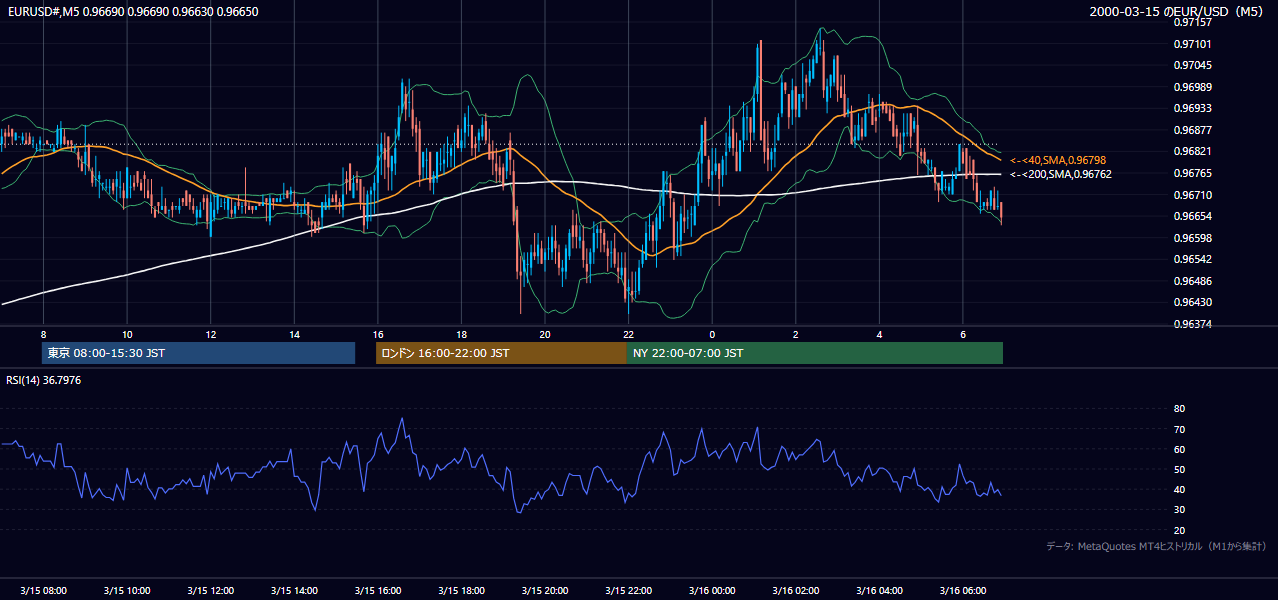Click the NY 22:00-07:00 JST session bar
Screen dimensions: 1278x600
[814, 353]
